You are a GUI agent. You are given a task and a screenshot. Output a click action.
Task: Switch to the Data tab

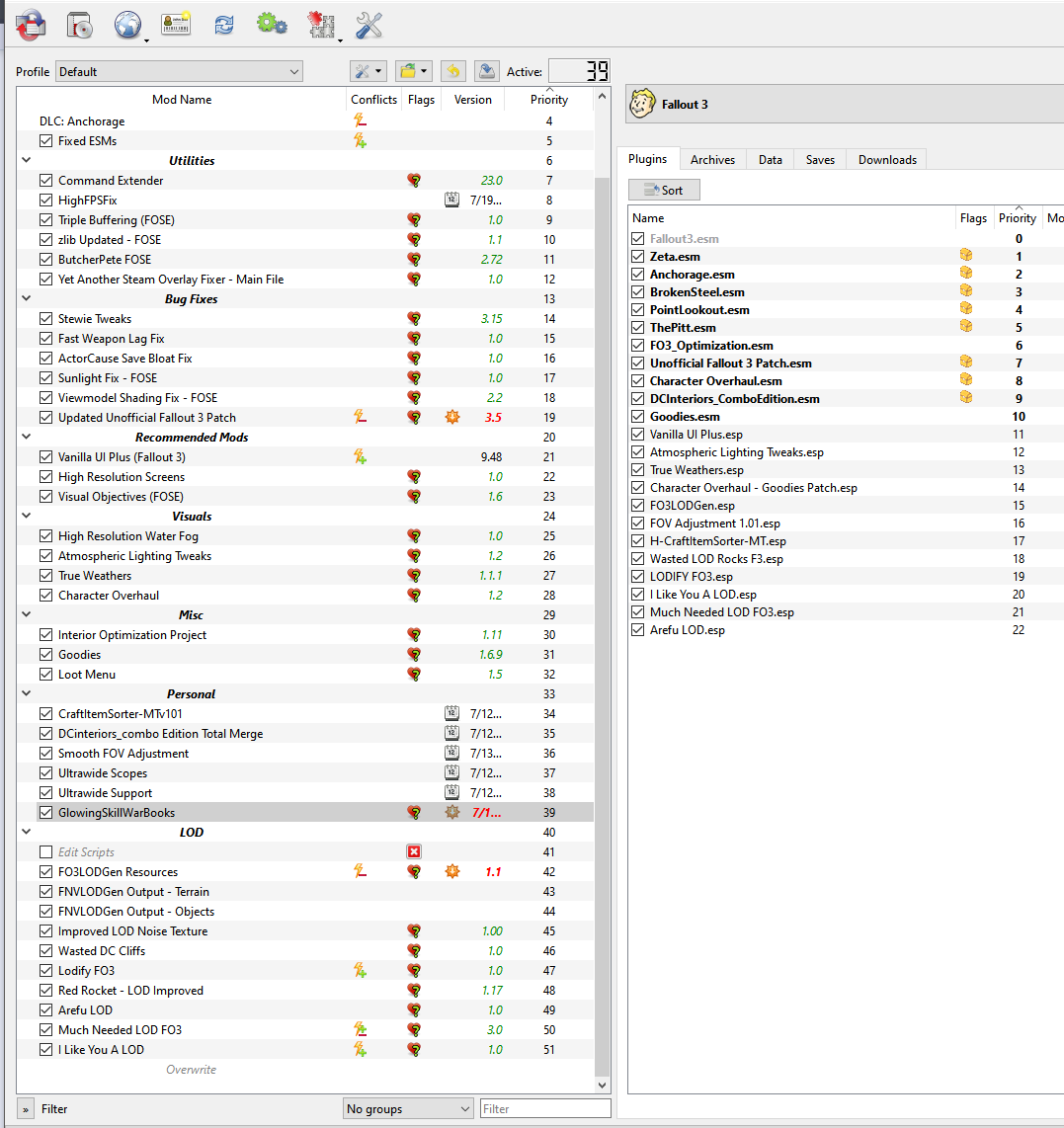coord(770,160)
